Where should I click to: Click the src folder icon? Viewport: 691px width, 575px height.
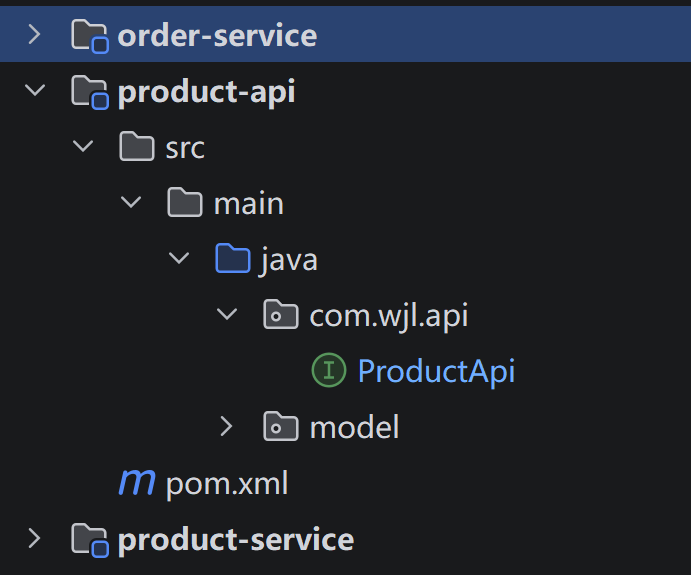[x=137, y=146]
